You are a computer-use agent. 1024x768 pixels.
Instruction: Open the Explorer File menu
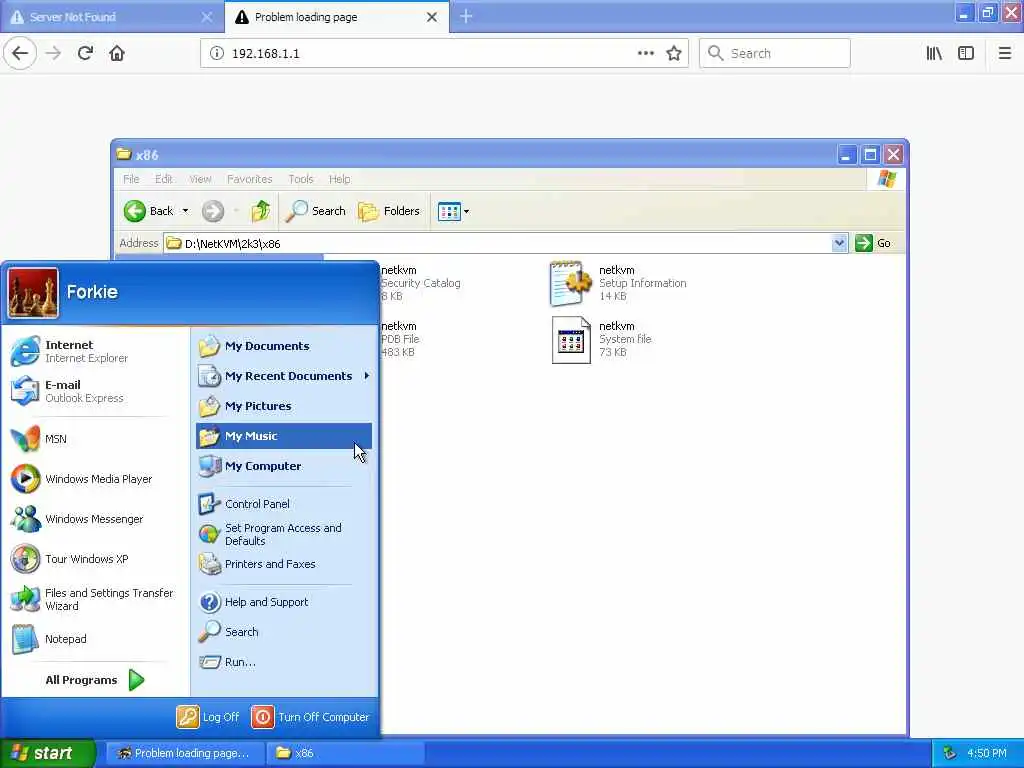click(x=131, y=179)
